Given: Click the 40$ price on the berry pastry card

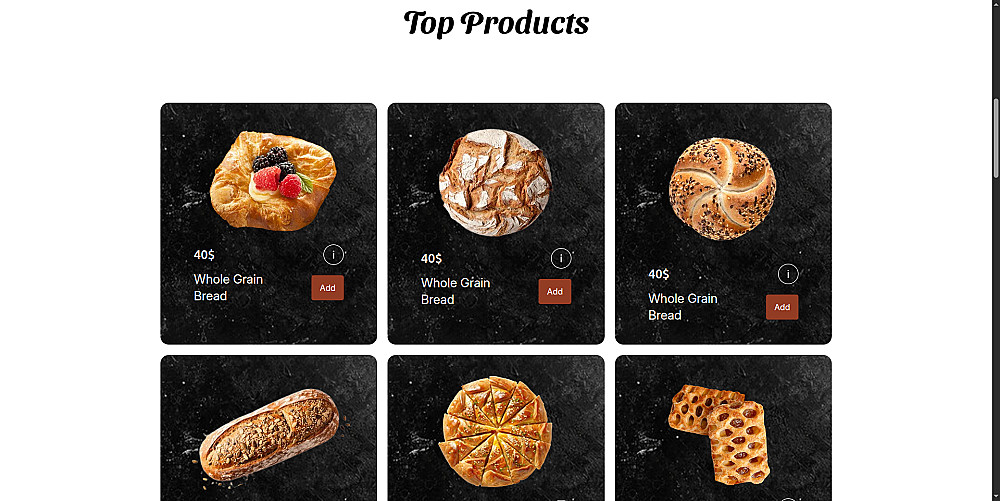Looking at the screenshot, I should [x=204, y=255].
